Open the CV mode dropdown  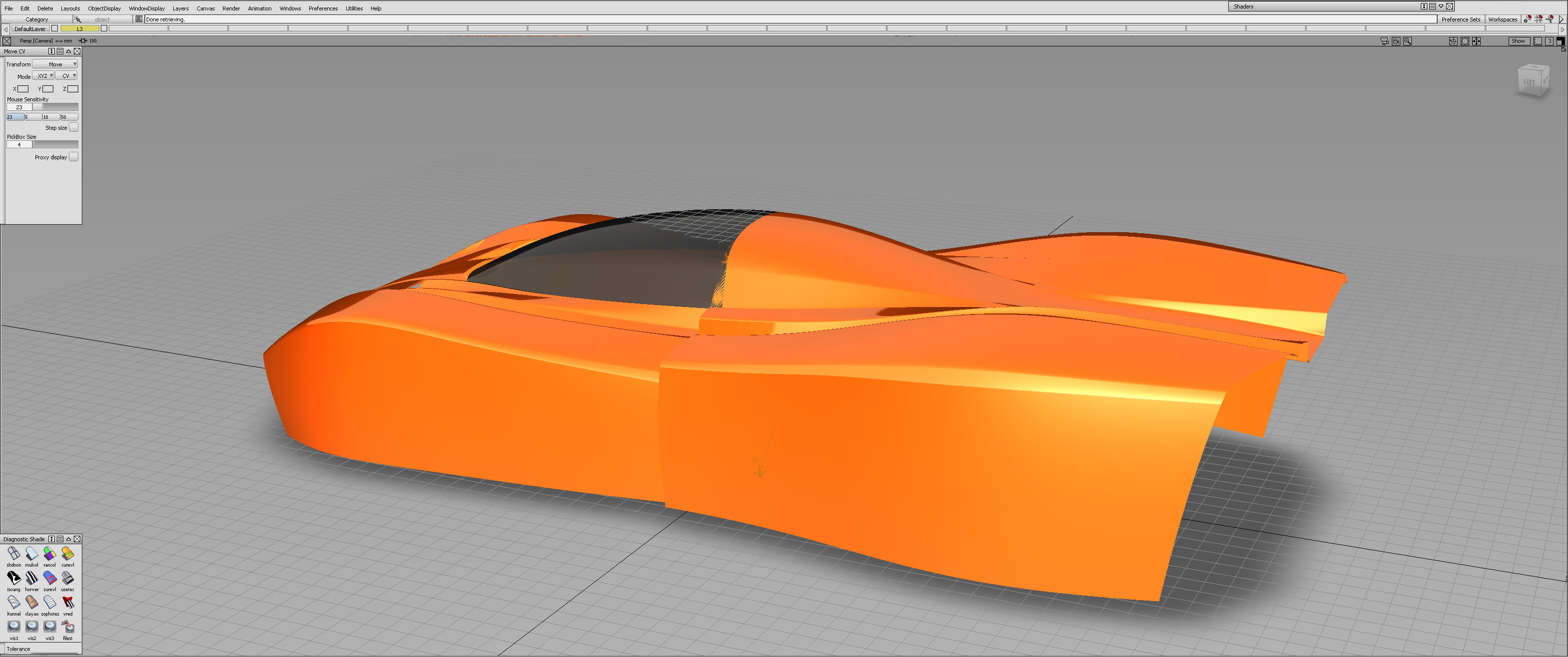pos(66,76)
